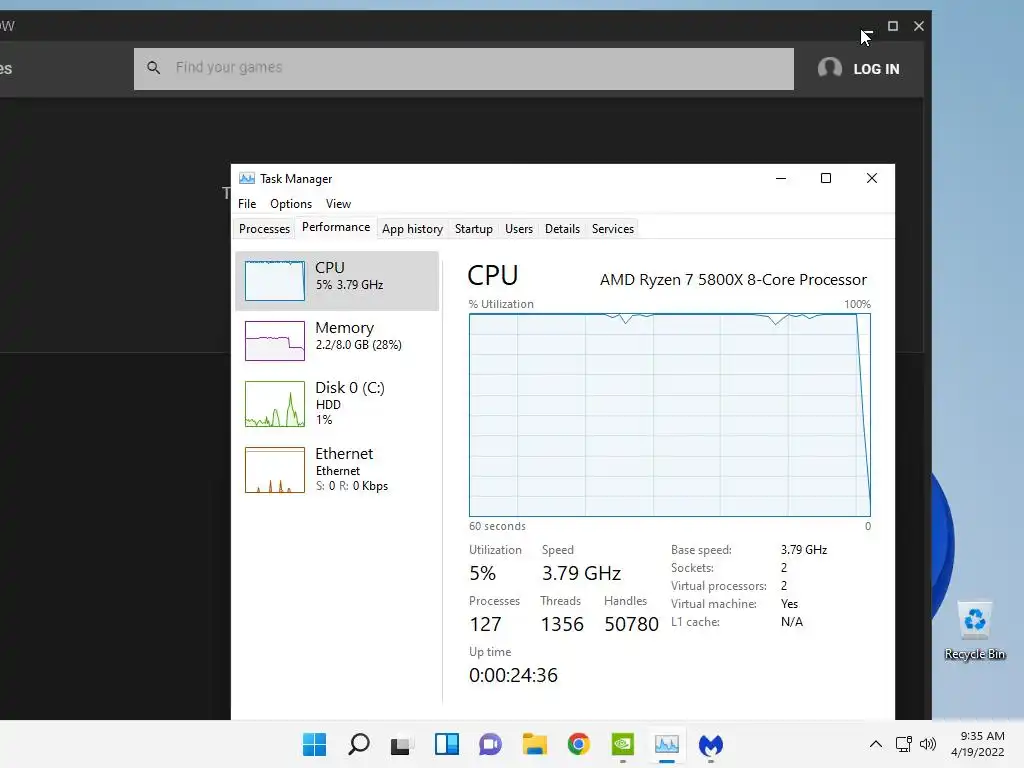The height and width of the screenshot is (768, 1024).
Task: Click the Virtual machine Yes value
Action: pos(790,604)
